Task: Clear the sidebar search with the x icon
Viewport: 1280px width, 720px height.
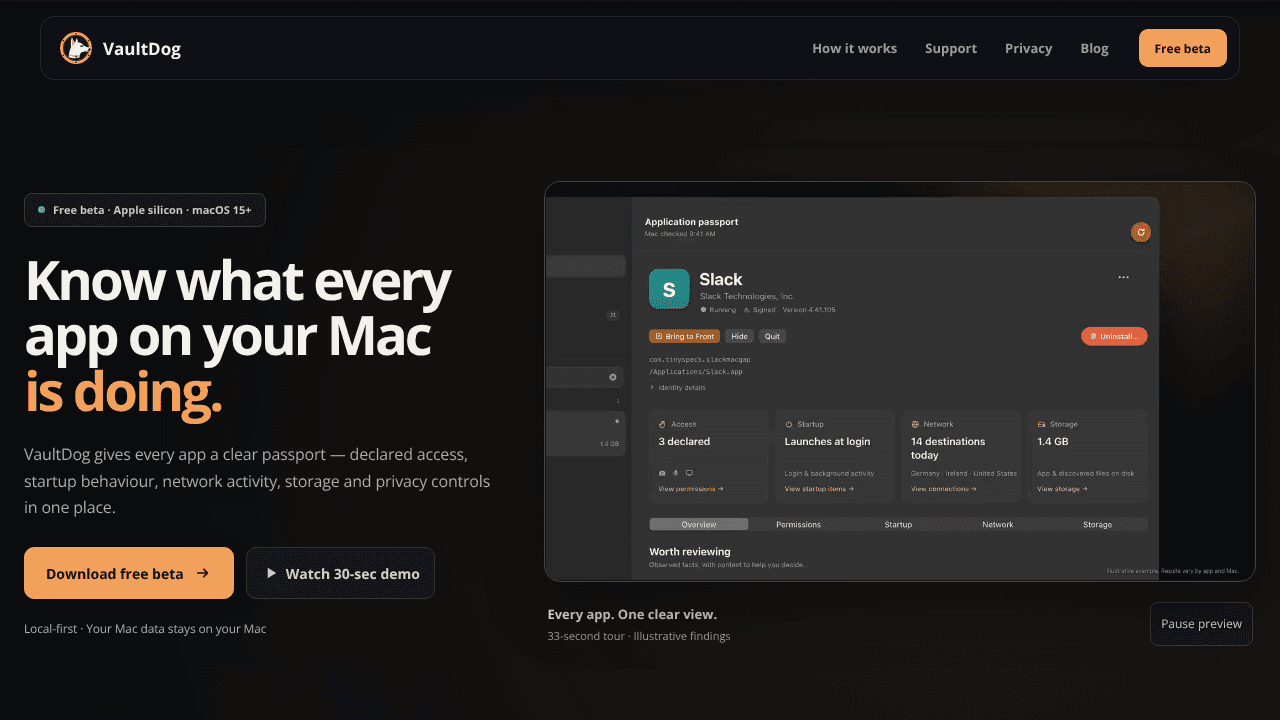Action: [613, 377]
